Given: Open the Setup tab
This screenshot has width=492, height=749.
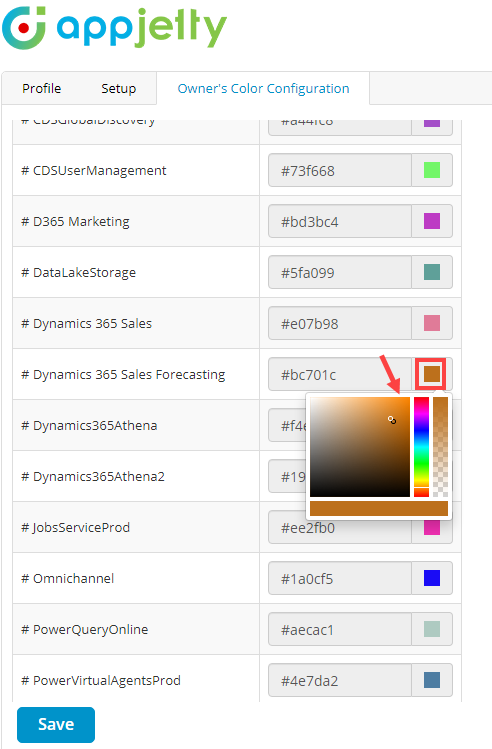Looking at the screenshot, I should pyautogui.click(x=118, y=88).
